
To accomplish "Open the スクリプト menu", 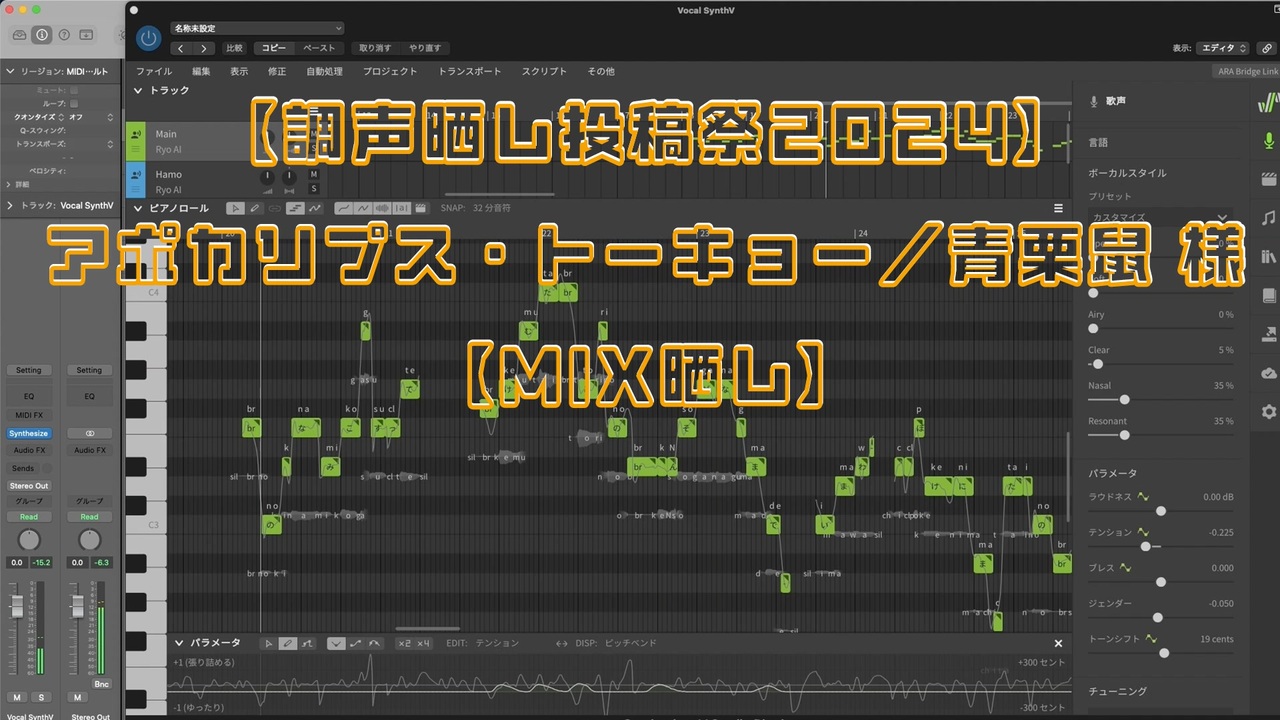I will (x=544, y=71).
